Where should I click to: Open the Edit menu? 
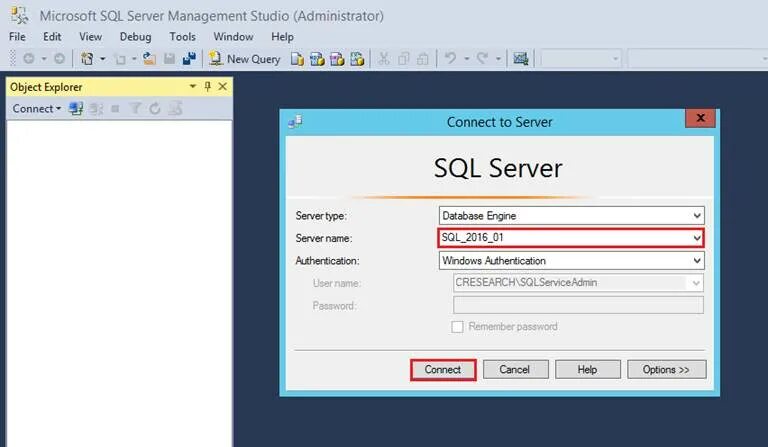click(52, 37)
